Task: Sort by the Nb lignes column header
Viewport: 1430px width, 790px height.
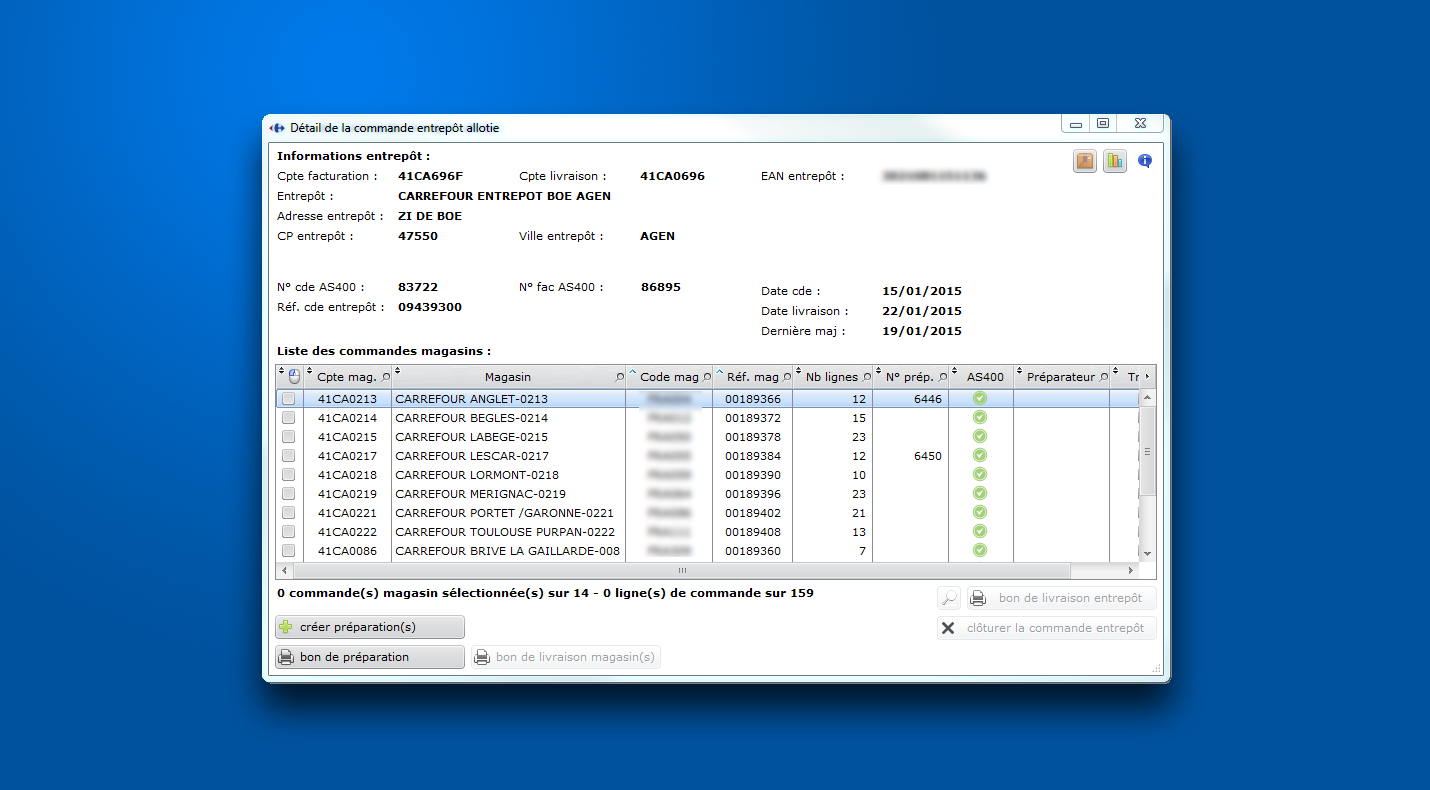Action: pyautogui.click(x=832, y=377)
